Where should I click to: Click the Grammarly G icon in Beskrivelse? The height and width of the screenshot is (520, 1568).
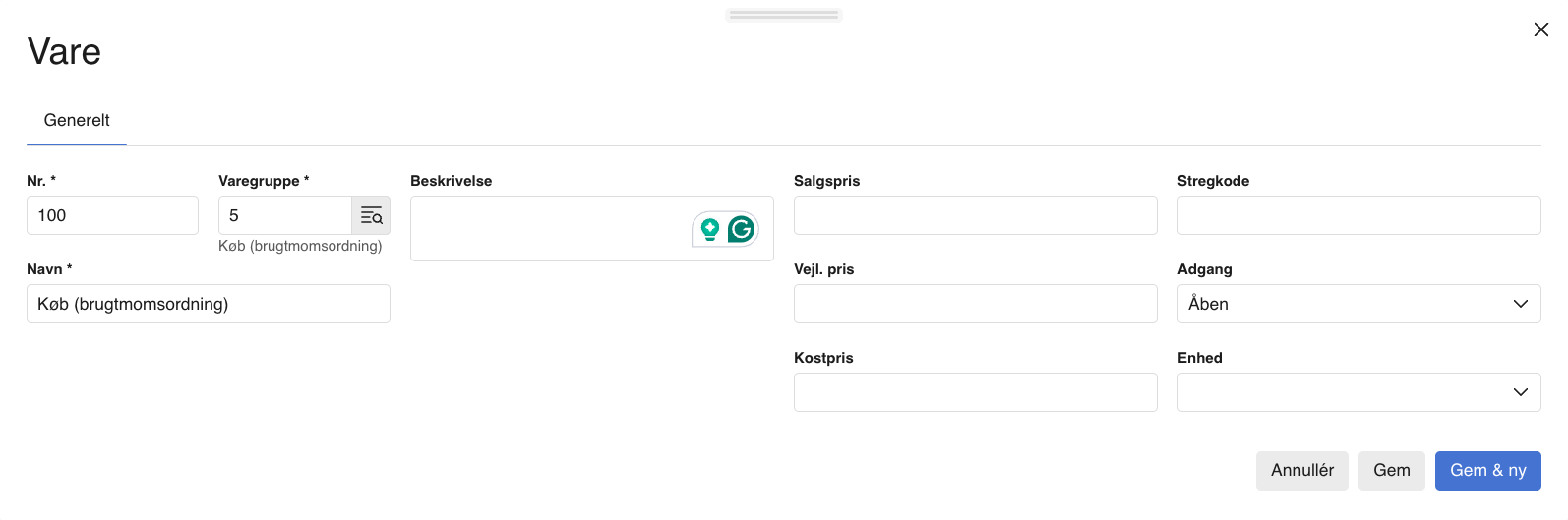coord(742,229)
